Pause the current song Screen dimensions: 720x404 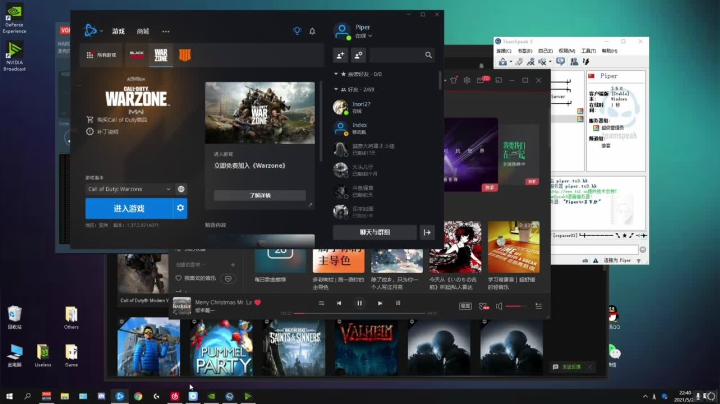click(x=360, y=303)
